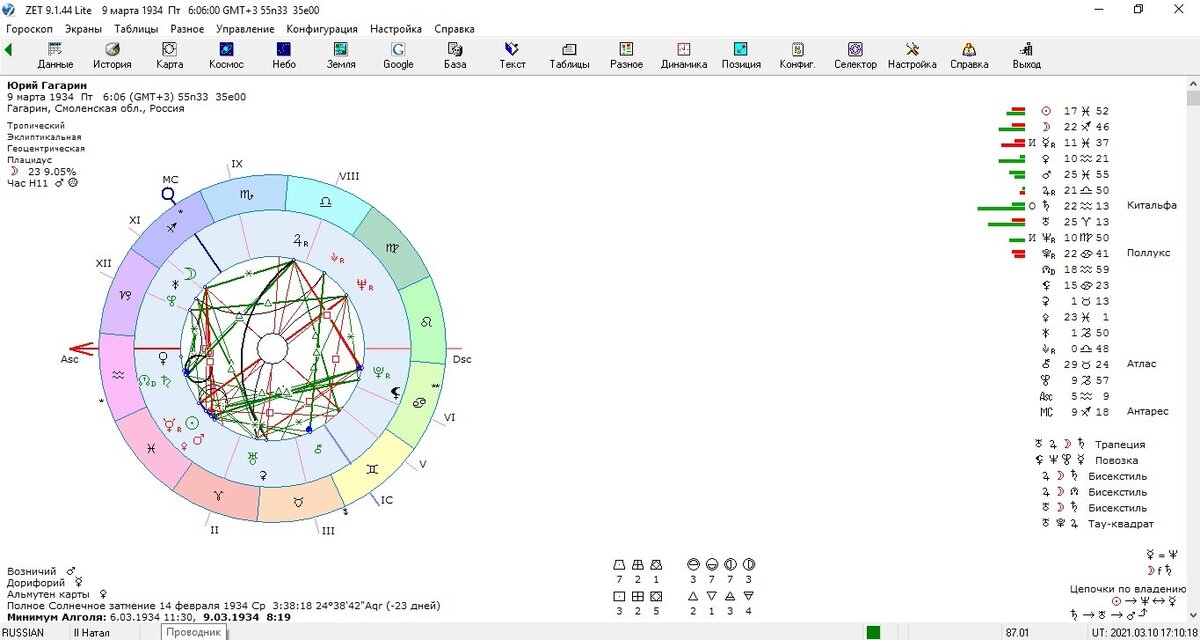Open the Текст interpretation icon
Image resolution: width=1200 pixels, height=640 pixels.
pos(512,55)
